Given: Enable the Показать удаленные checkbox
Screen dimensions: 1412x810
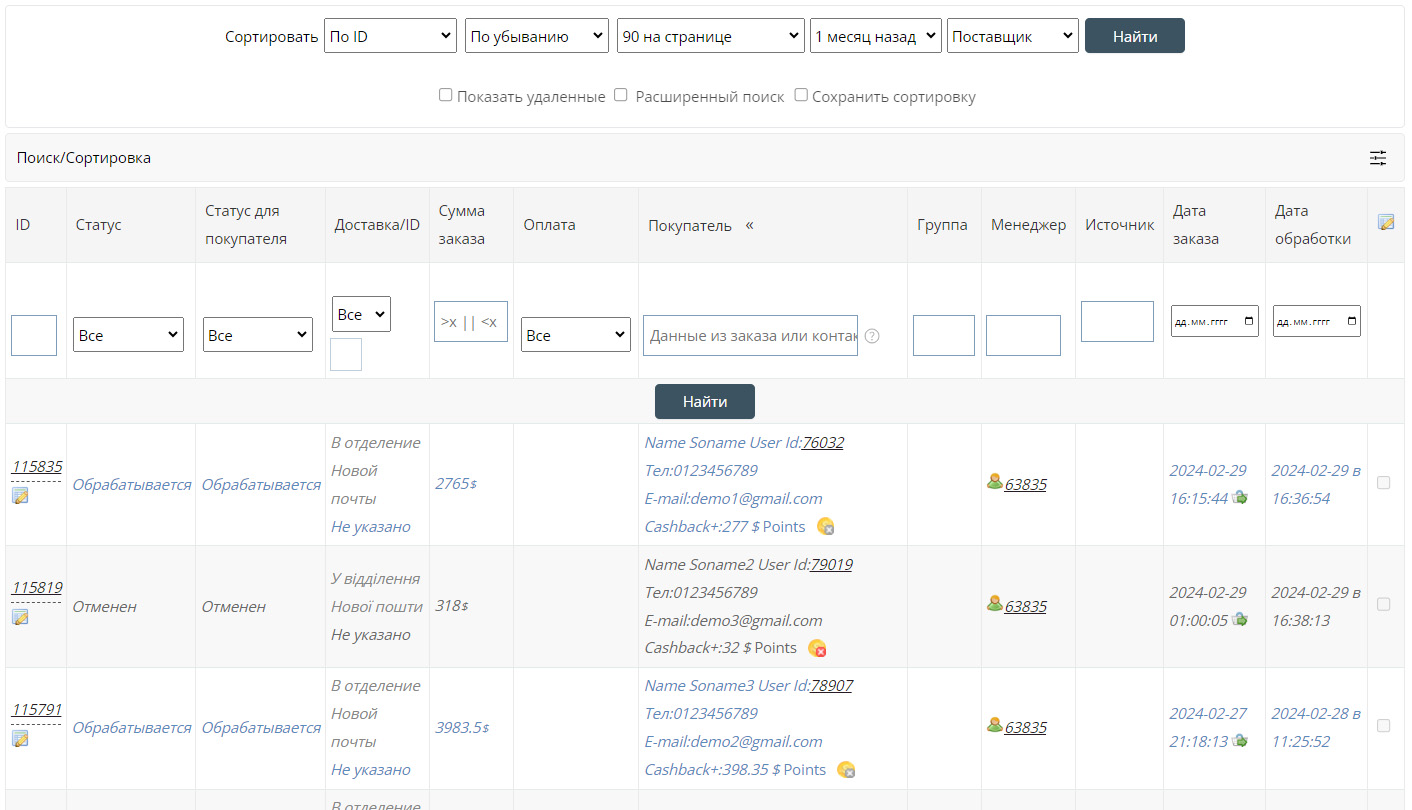Looking at the screenshot, I should click(446, 95).
